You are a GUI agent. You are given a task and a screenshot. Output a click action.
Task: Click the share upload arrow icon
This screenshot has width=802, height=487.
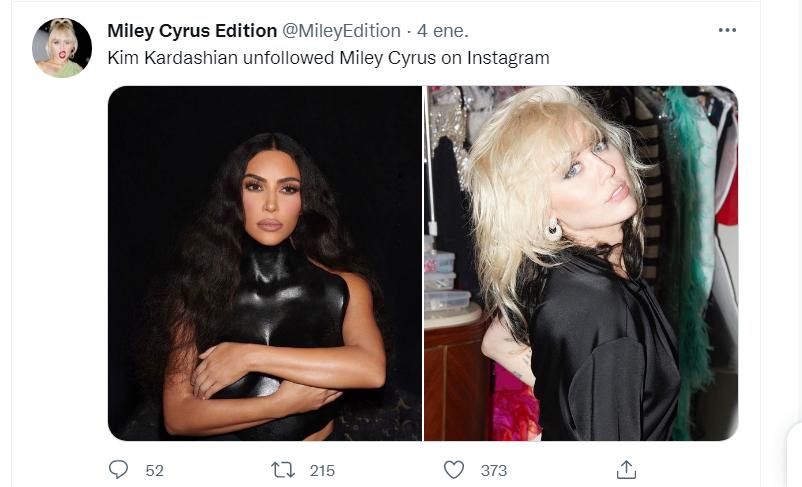coord(626,469)
